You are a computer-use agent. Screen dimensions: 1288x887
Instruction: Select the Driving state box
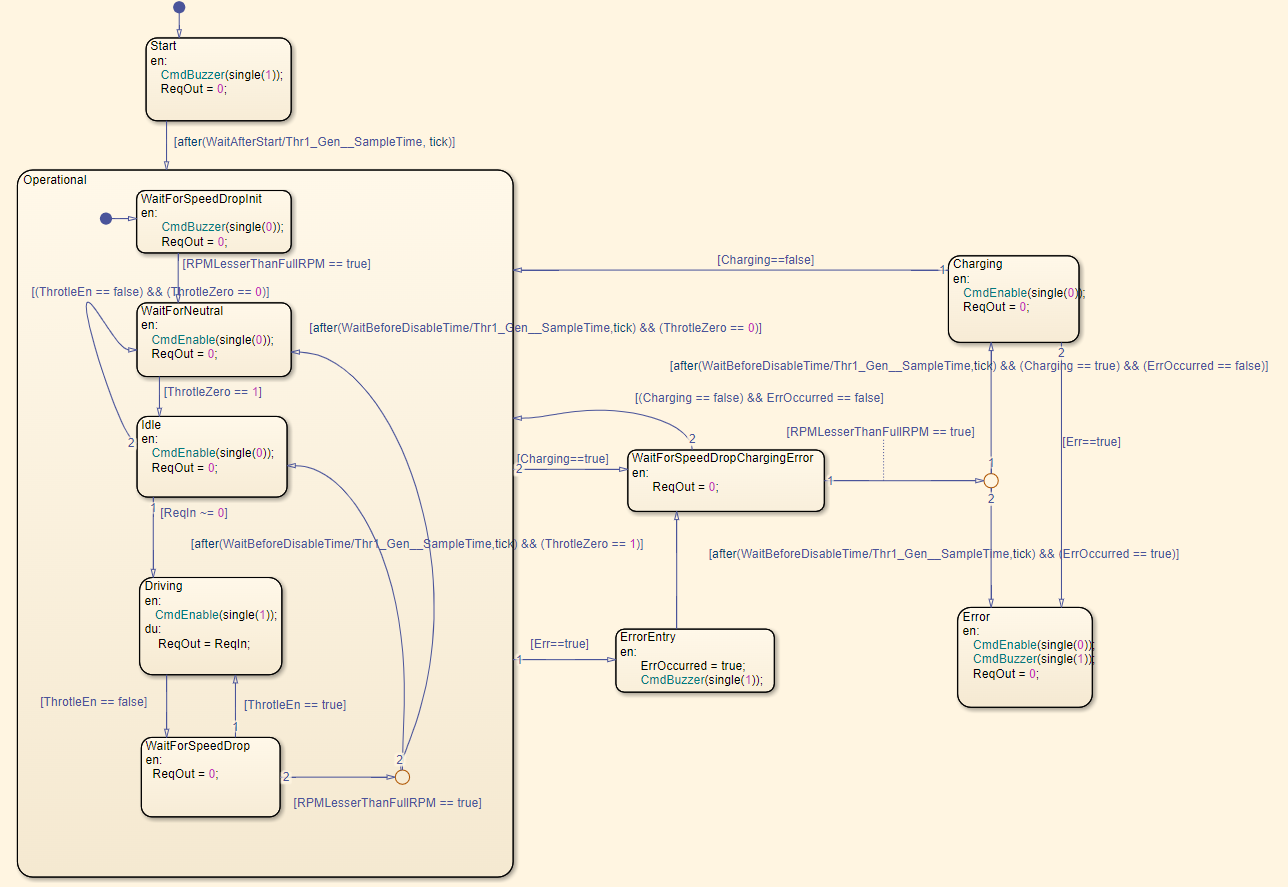pyautogui.click(x=211, y=625)
